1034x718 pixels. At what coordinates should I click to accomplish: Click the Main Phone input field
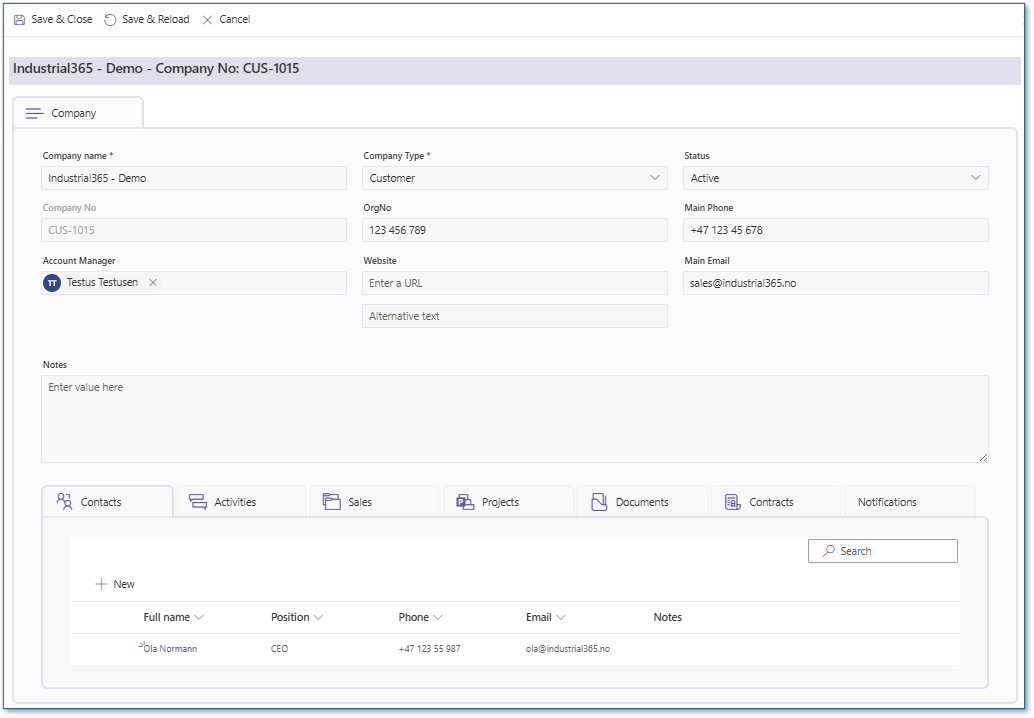coord(836,230)
